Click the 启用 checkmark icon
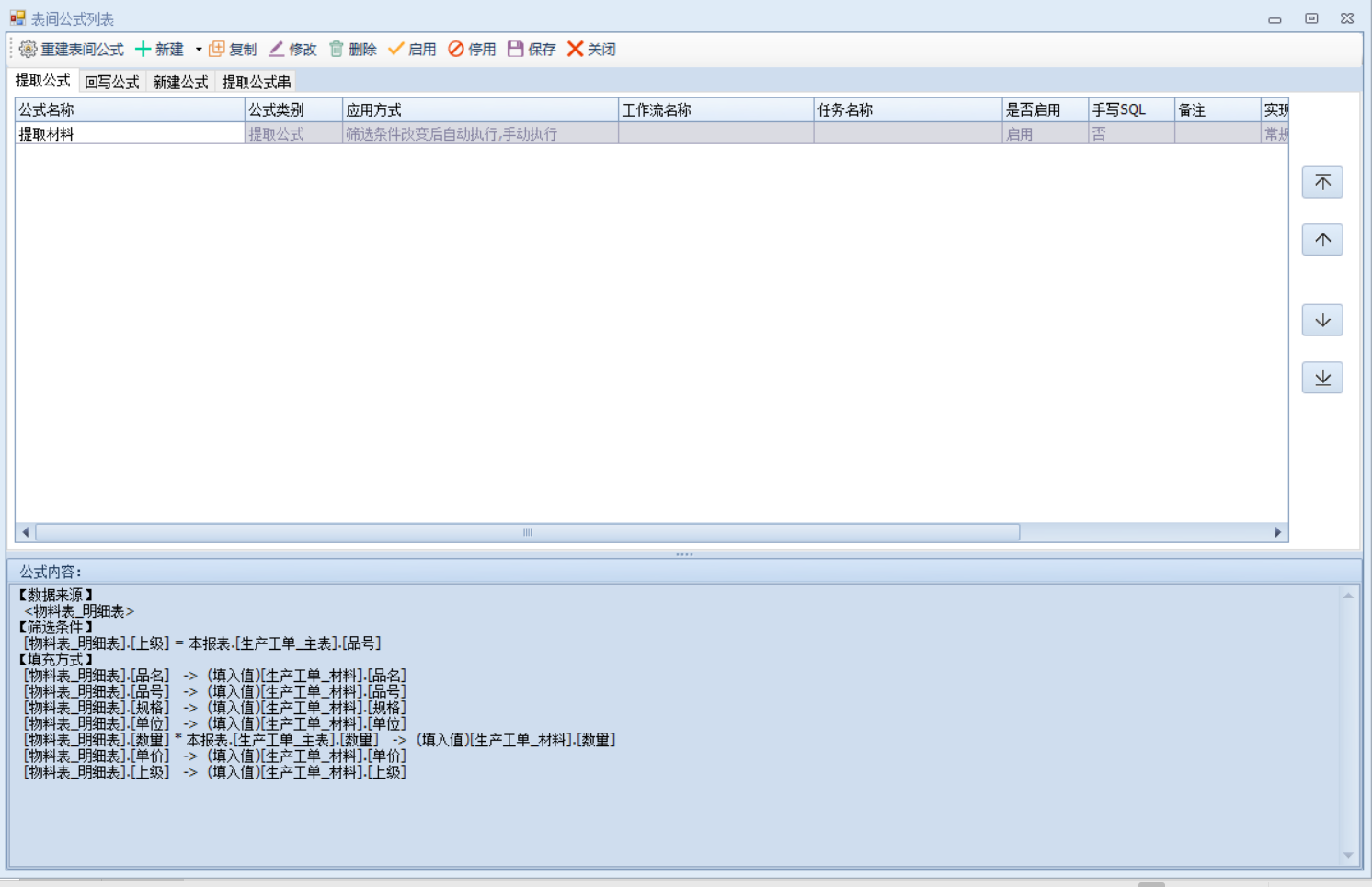Screen dimensions: 1372x887 (x=396, y=50)
